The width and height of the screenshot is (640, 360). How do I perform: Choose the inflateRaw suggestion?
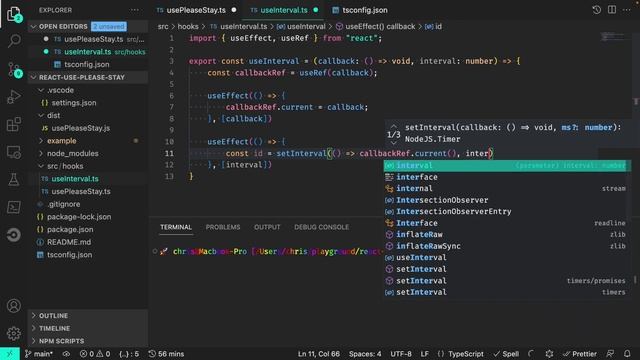(x=507, y=235)
